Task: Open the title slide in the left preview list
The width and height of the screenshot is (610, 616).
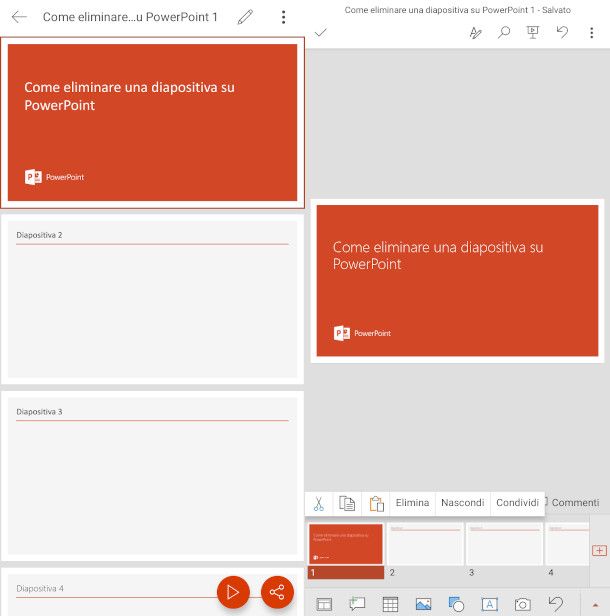Action: click(152, 123)
